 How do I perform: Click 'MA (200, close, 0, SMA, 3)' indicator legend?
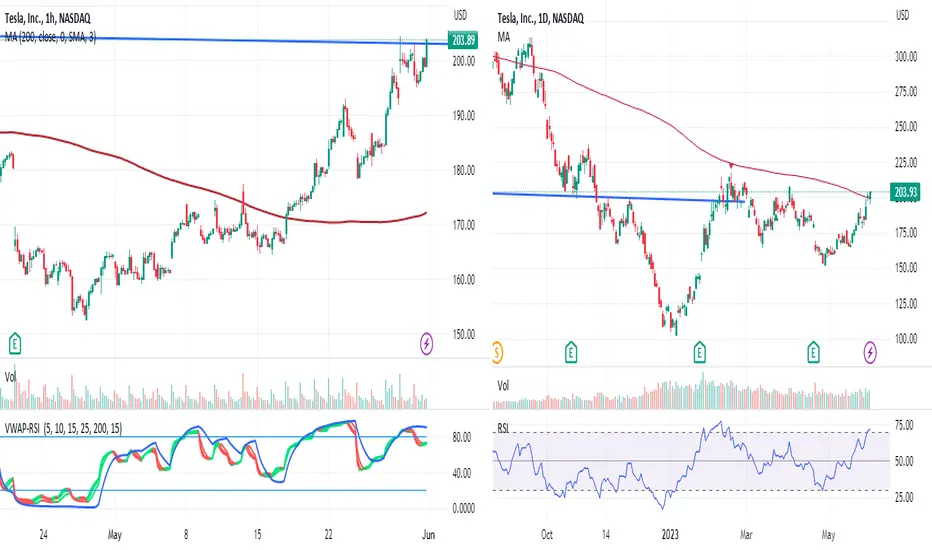point(50,38)
